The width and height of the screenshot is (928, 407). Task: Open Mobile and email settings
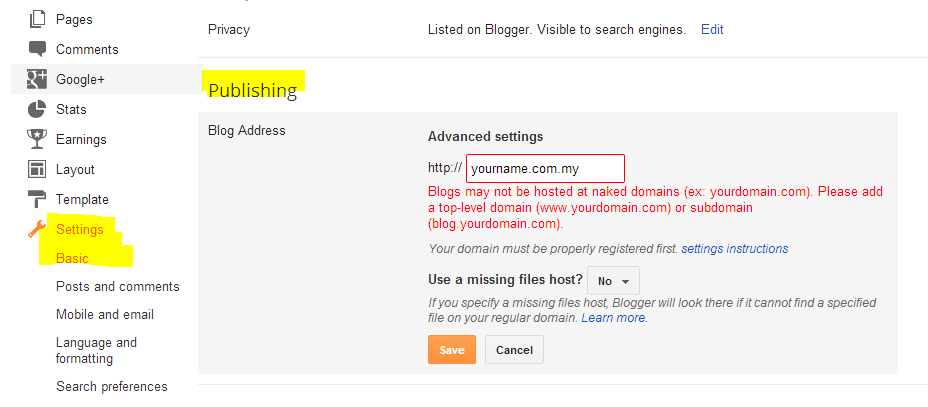pyautogui.click(x=105, y=315)
